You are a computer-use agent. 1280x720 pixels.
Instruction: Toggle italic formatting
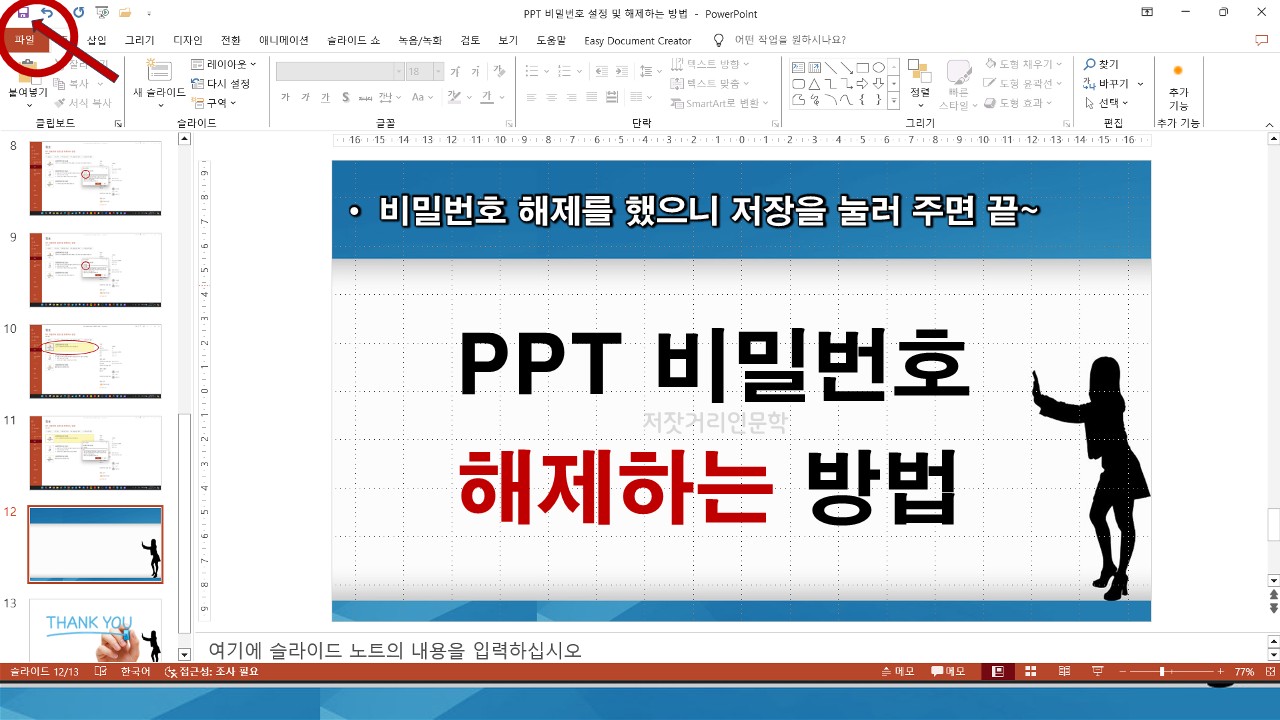point(306,97)
